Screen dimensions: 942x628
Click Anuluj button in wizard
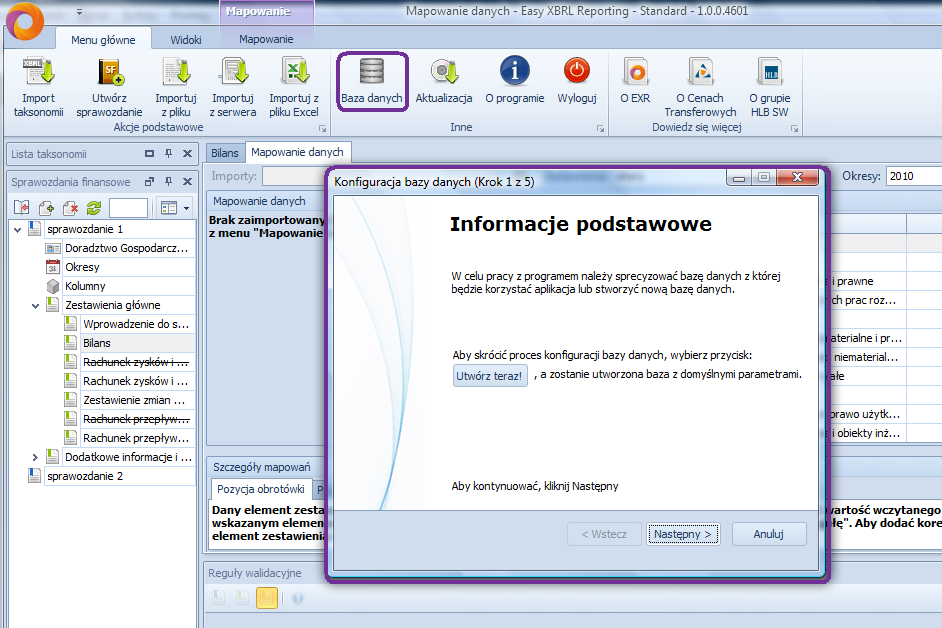click(768, 534)
